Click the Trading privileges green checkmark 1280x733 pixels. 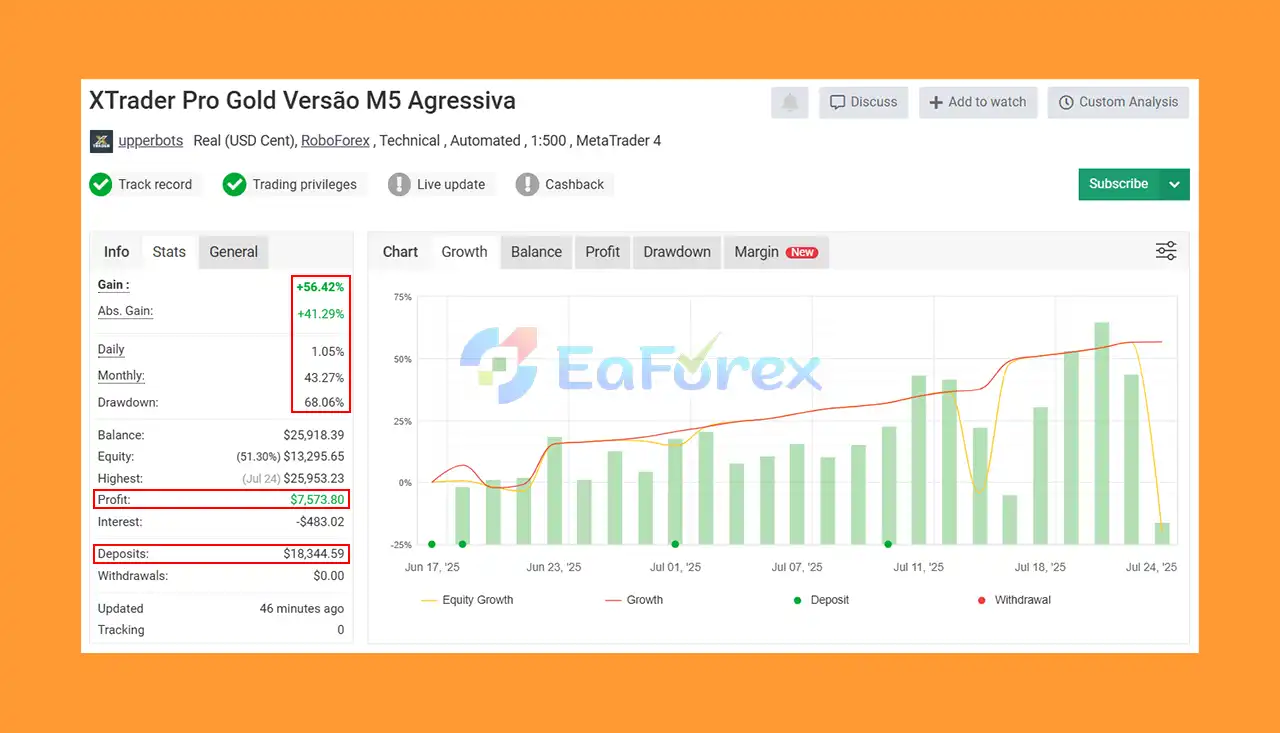[234, 184]
